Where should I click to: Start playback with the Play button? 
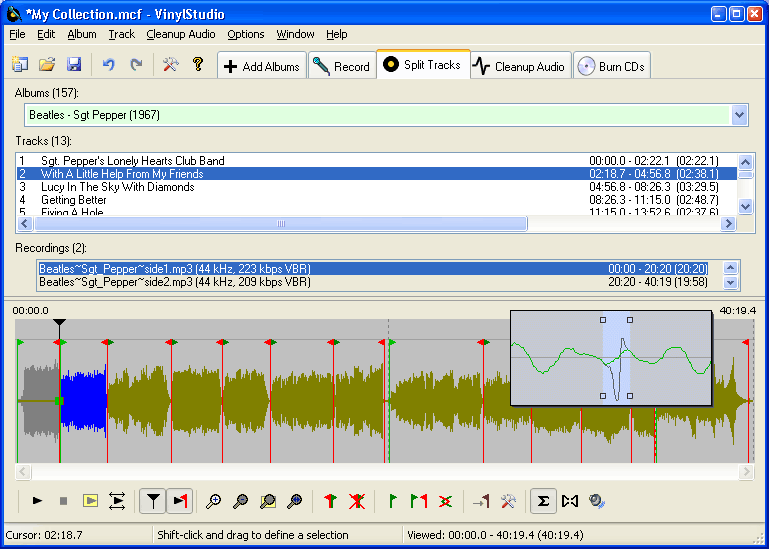click(x=37, y=501)
